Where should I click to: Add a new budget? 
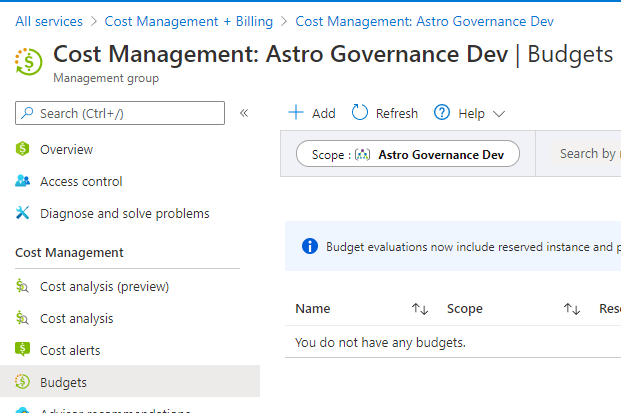point(312,114)
